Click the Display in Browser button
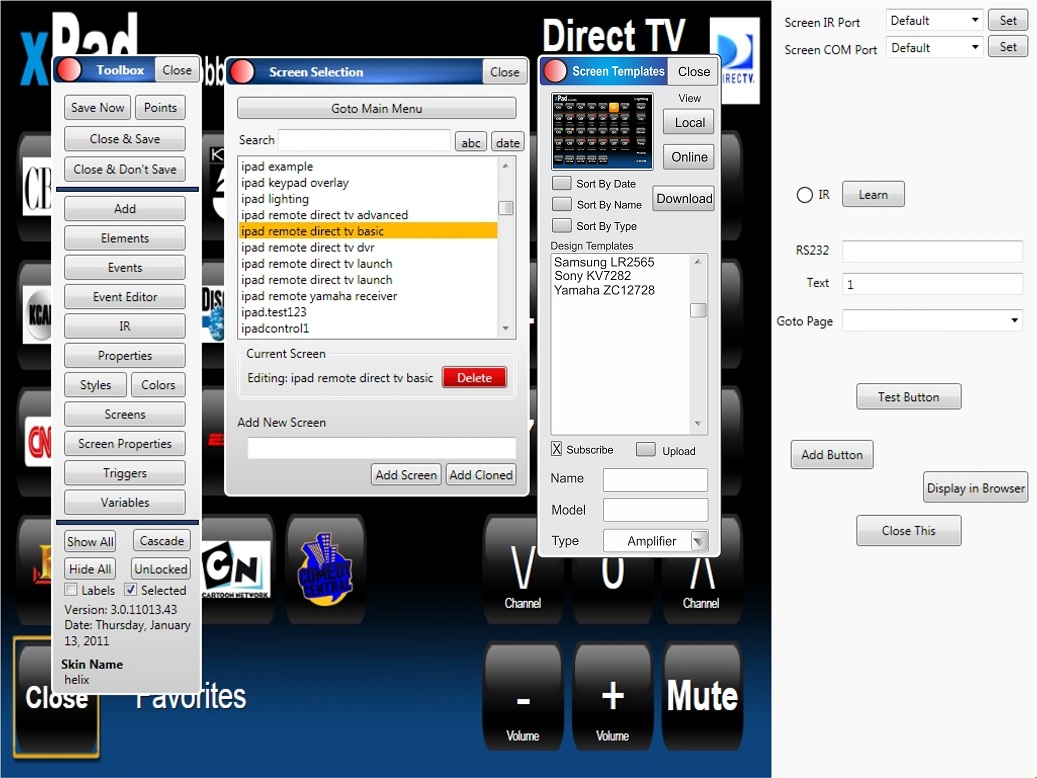 (975, 488)
